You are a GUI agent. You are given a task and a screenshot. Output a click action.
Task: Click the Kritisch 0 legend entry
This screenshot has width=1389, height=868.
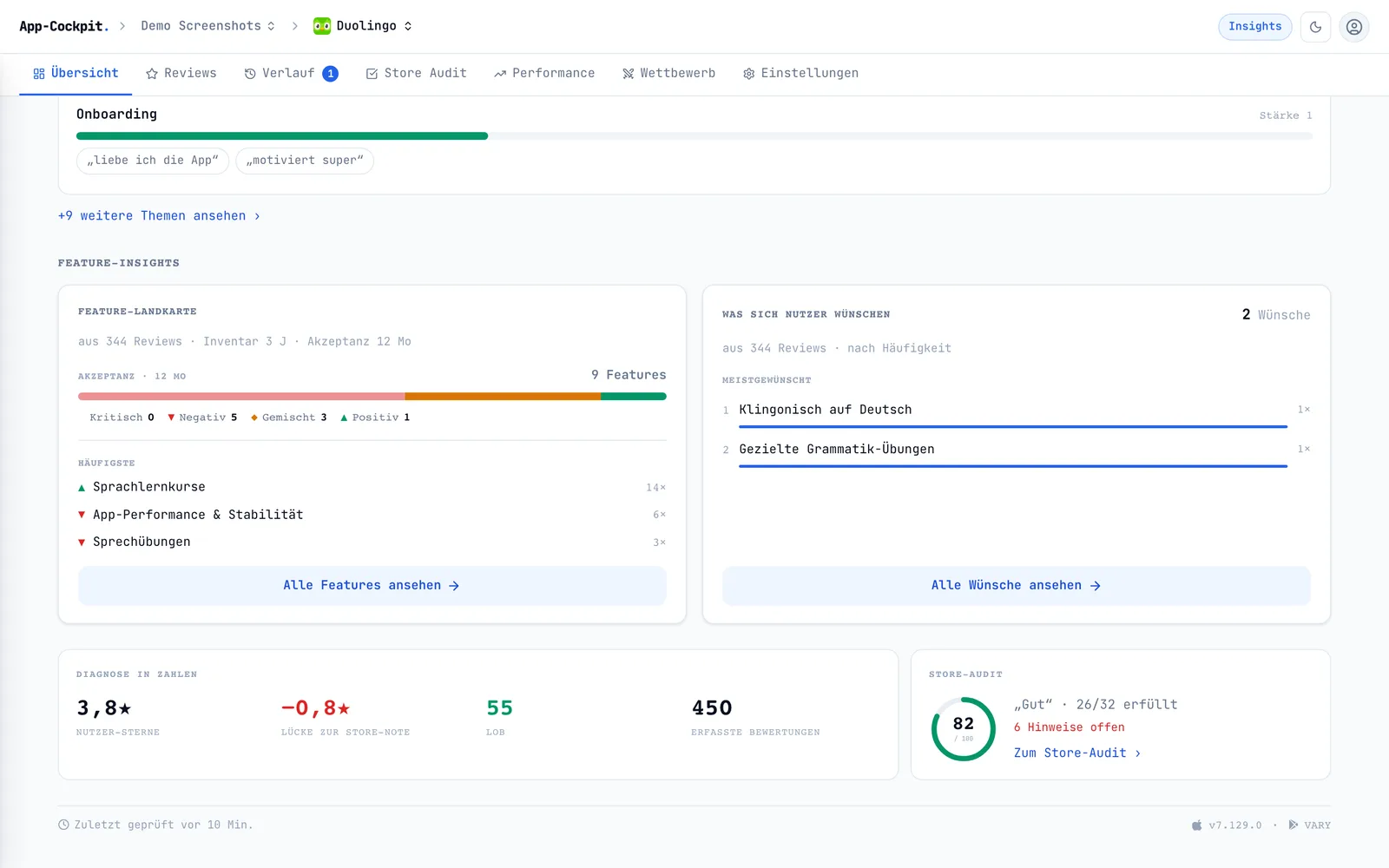coord(122,418)
